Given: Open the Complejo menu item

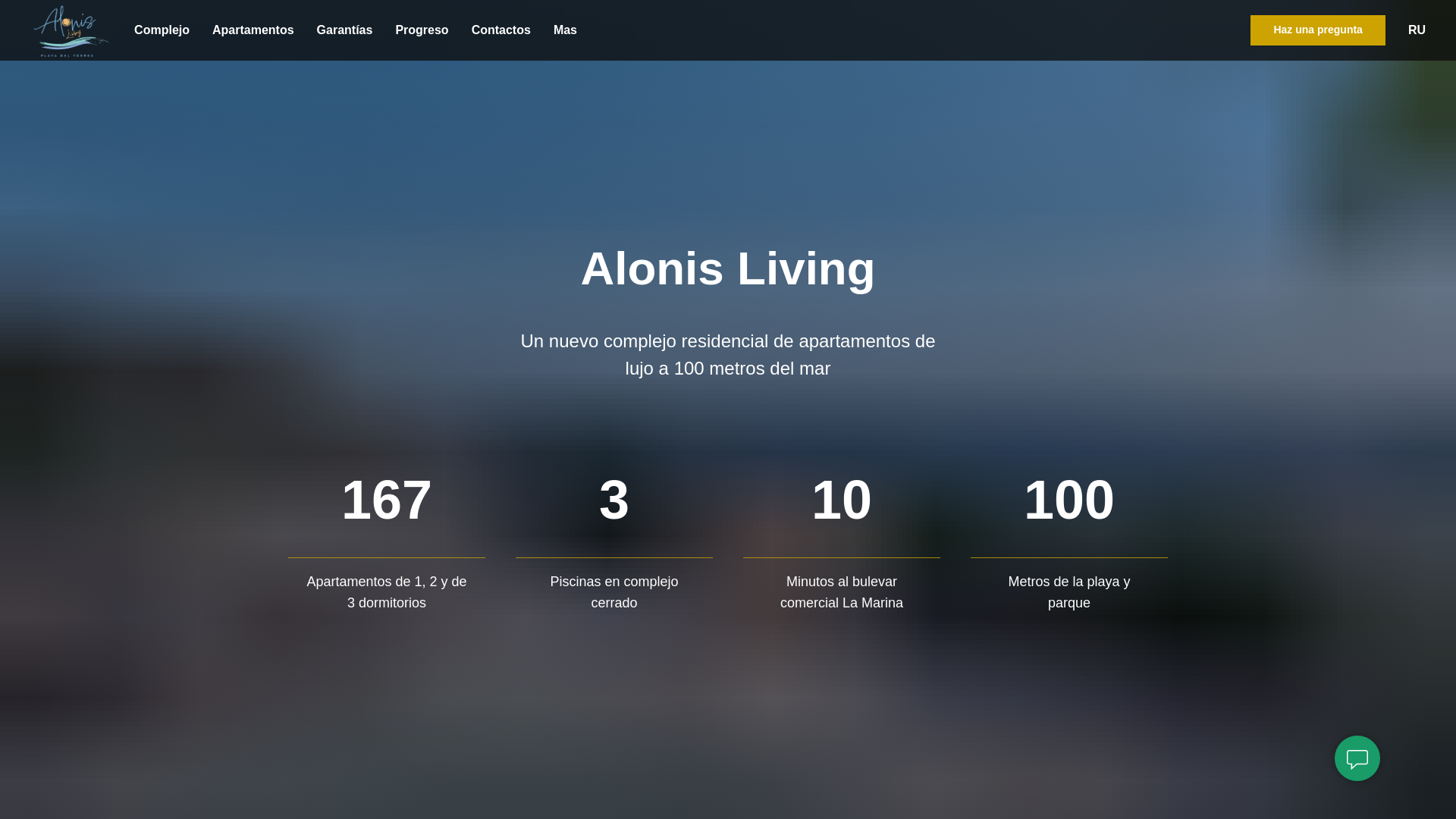Looking at the screenshot, I should (162, 30).
